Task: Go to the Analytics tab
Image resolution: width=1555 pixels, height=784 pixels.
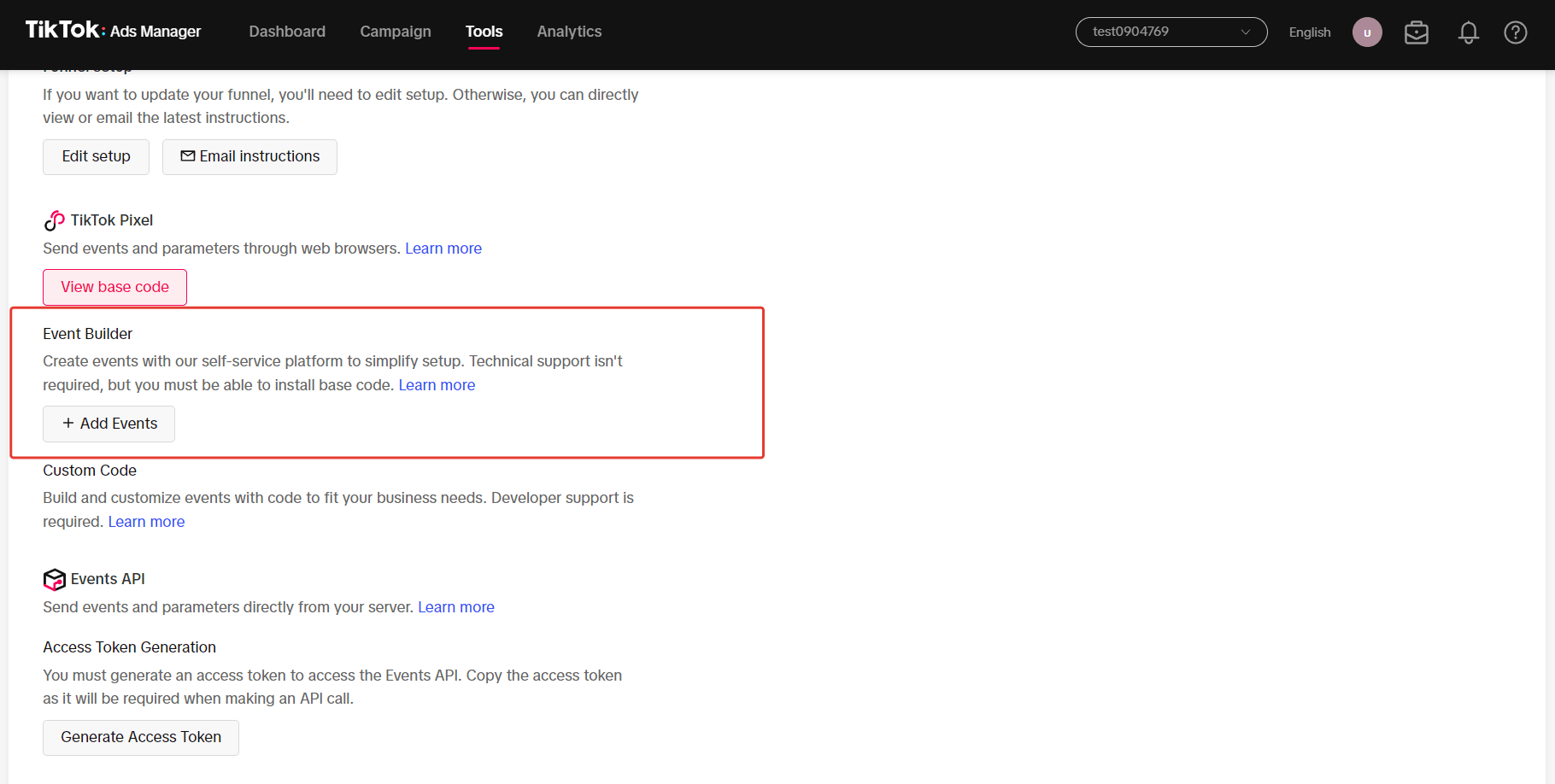Action: tap(569, 32)
